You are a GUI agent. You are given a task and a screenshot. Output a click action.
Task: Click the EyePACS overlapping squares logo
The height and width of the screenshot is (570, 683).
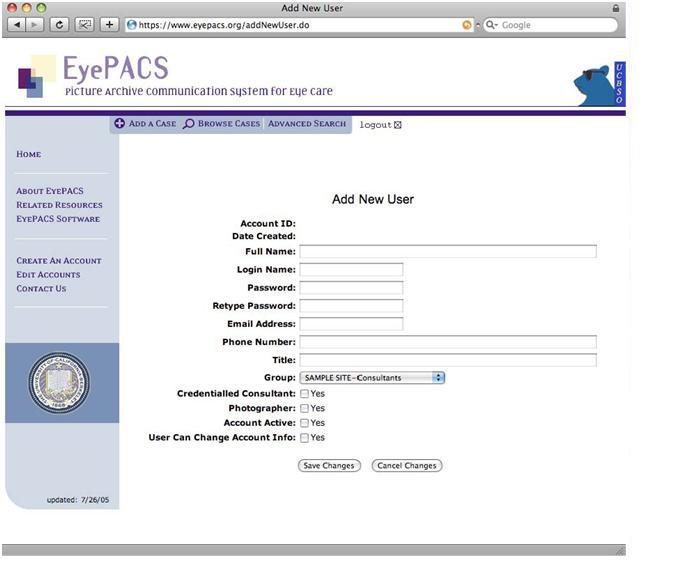tap(37, 77)
